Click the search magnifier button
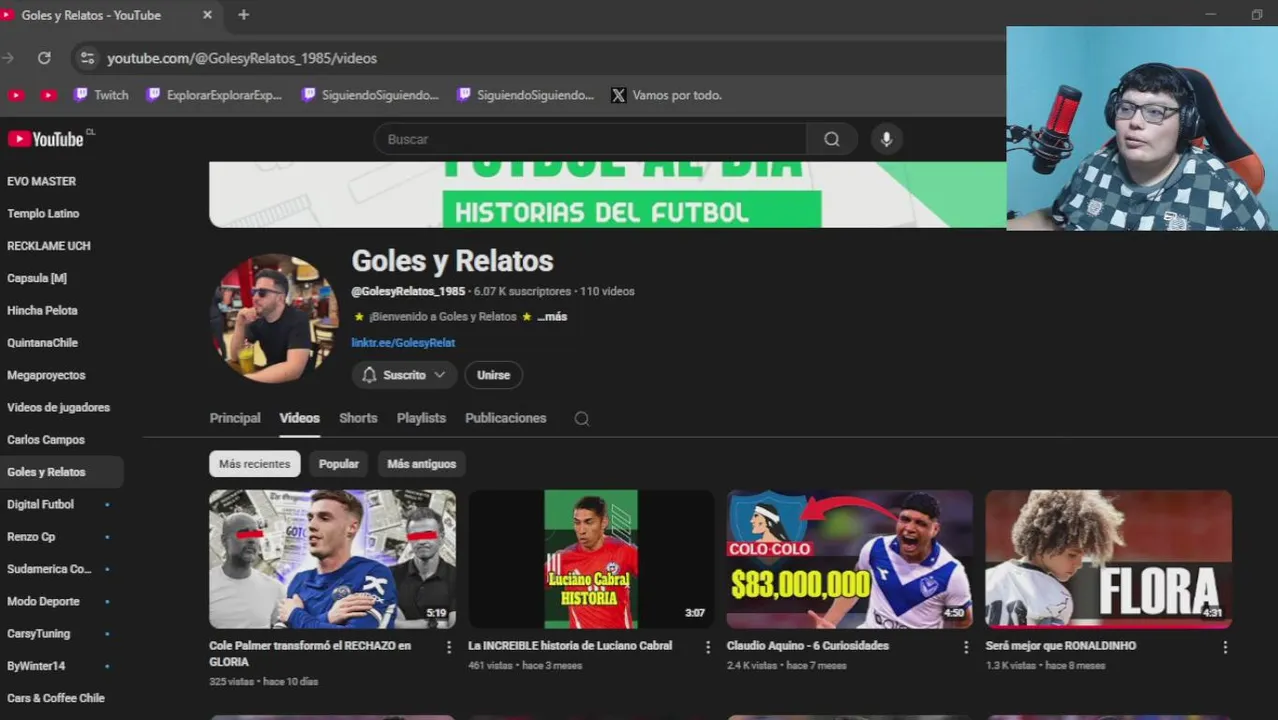This screenshot has width=1278, height=720. click(x=832, y=139)
